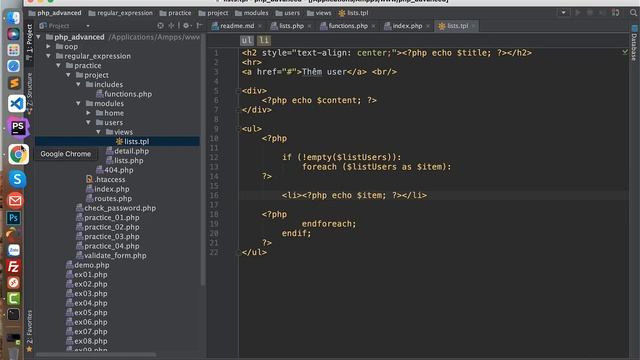Click the li breadcrumb in the editor
640x360 pixels.
[x=264, y=40]
